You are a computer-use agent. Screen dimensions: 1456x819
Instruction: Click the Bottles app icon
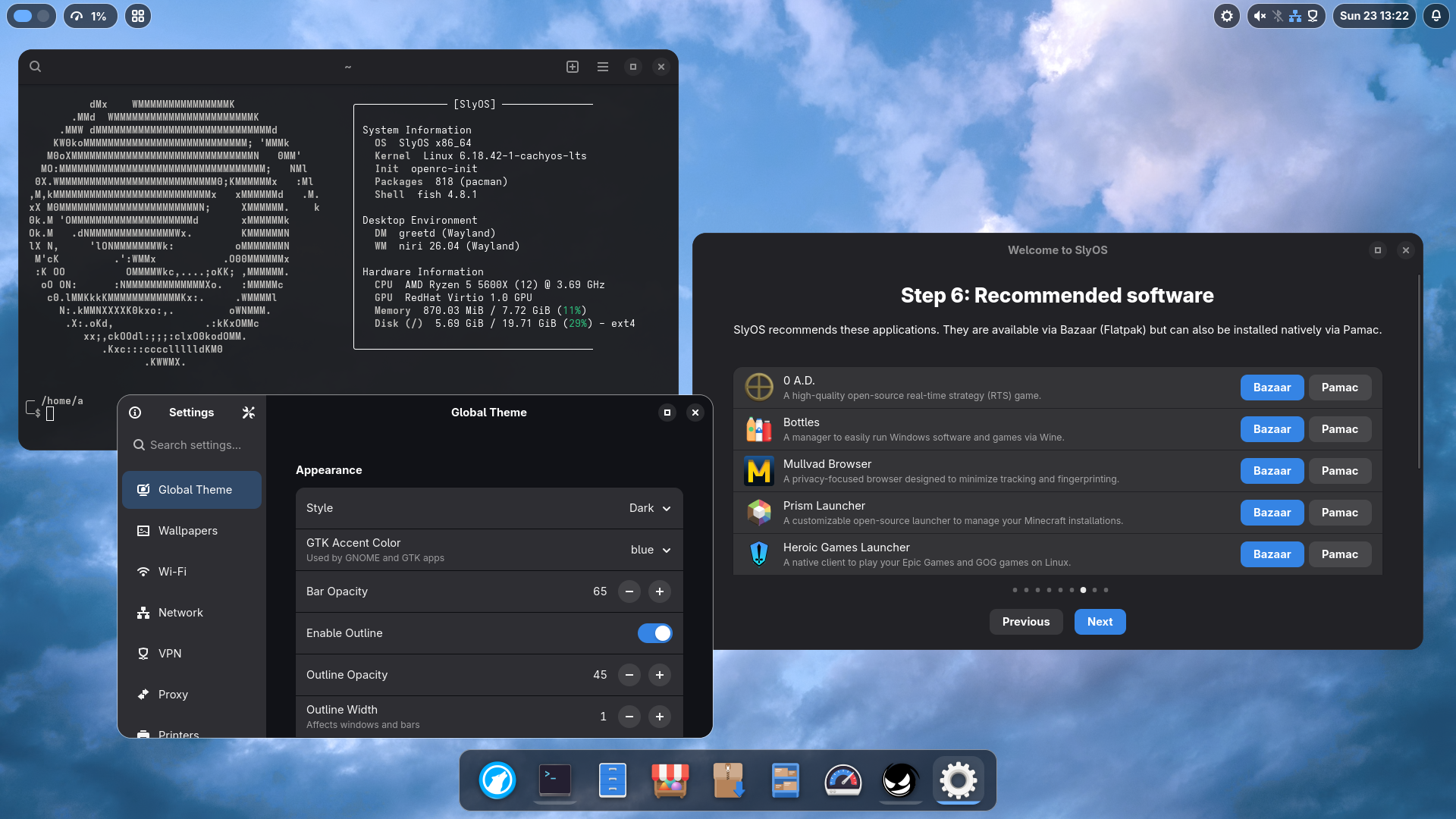[x=759, y=428]
